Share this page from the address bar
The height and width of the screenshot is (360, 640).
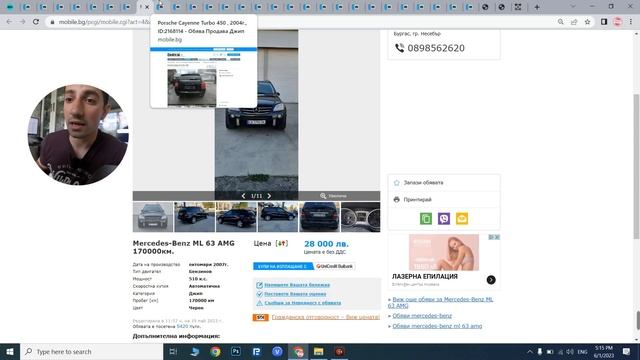coord(574,22)
